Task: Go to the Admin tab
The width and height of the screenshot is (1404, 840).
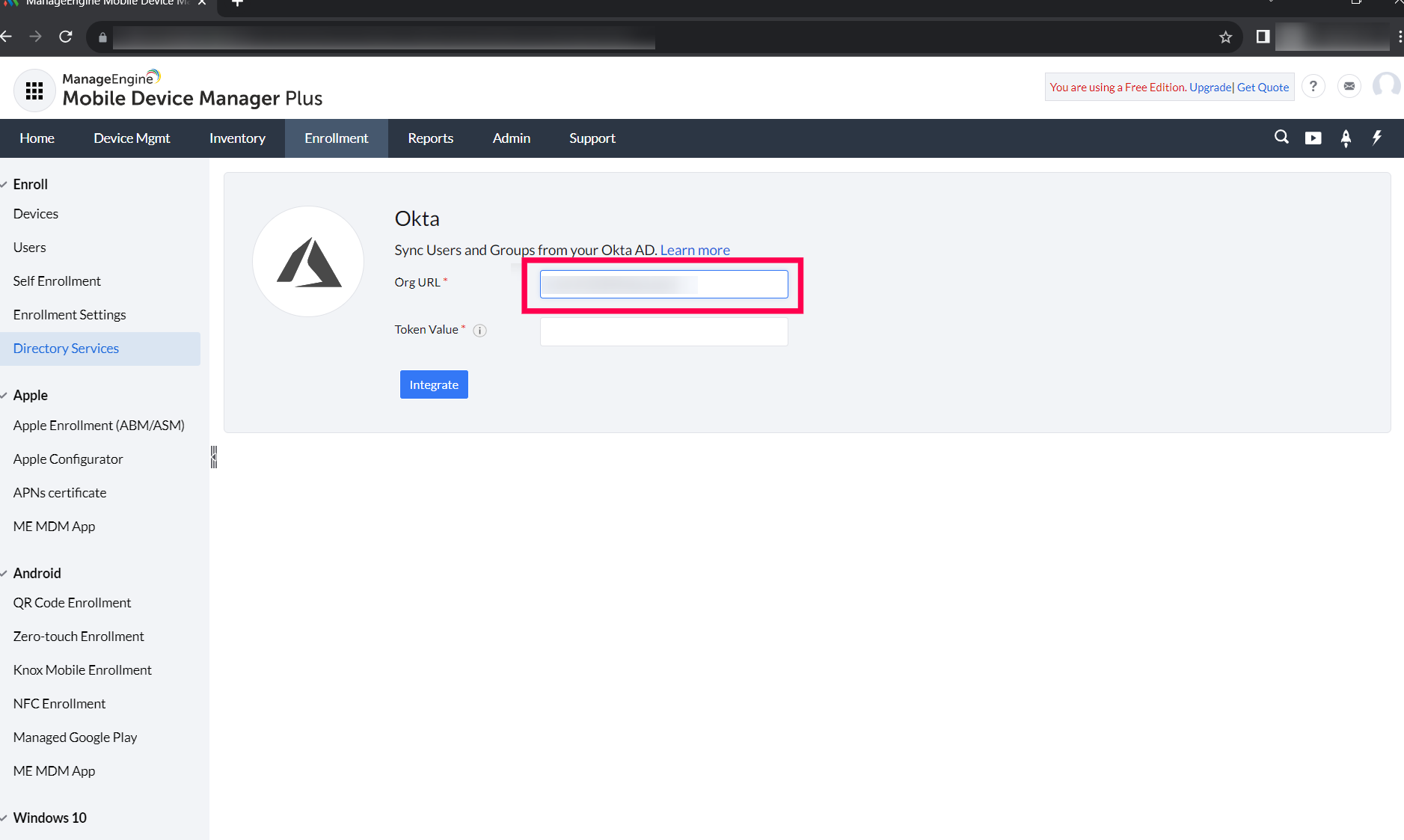Action: tap(512, 138)
